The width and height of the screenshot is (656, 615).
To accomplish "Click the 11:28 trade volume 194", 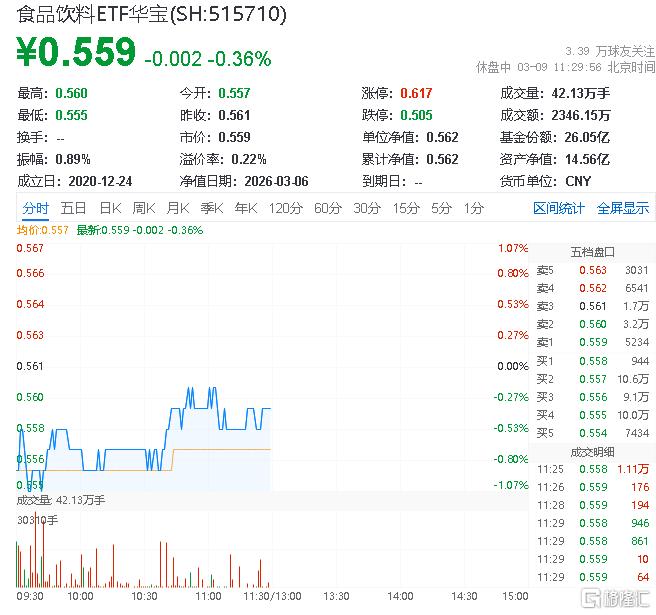I will pyautogui.click(x=640, y=505).
